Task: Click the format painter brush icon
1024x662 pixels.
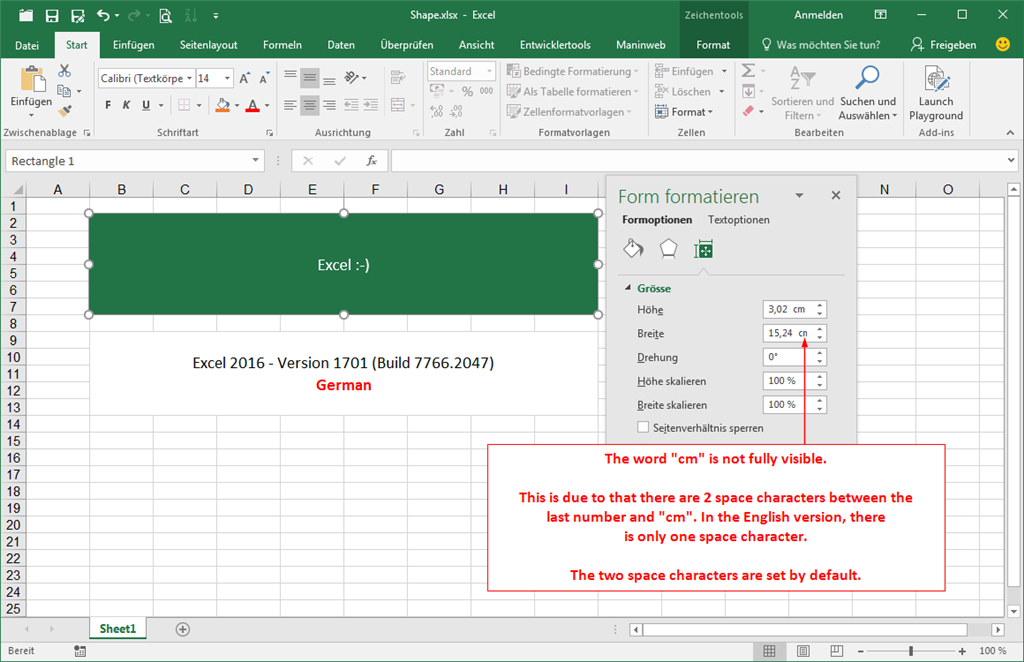Action: (64, 111)
